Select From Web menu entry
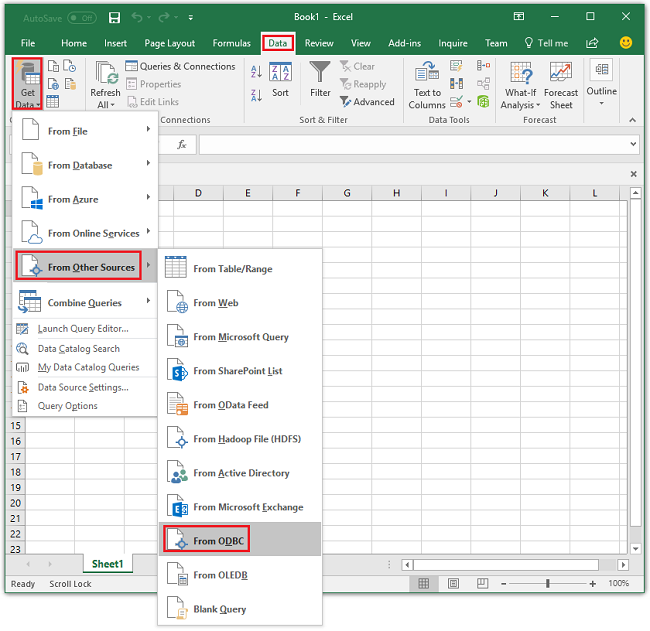Viewport: 650px width, 631px height. [215, 303]
